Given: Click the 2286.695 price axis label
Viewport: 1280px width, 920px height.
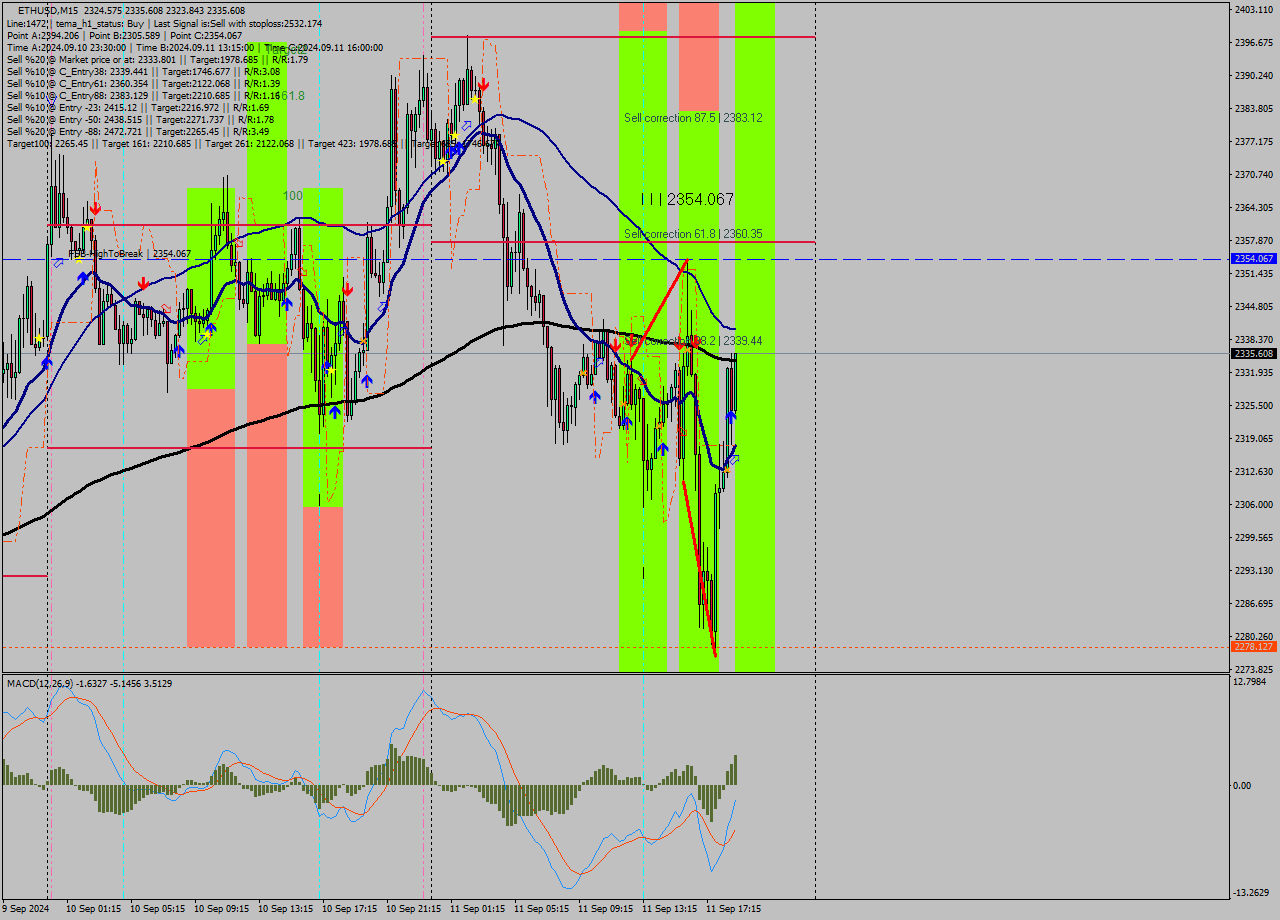Looking at the screenshot, I should 1254,603.
